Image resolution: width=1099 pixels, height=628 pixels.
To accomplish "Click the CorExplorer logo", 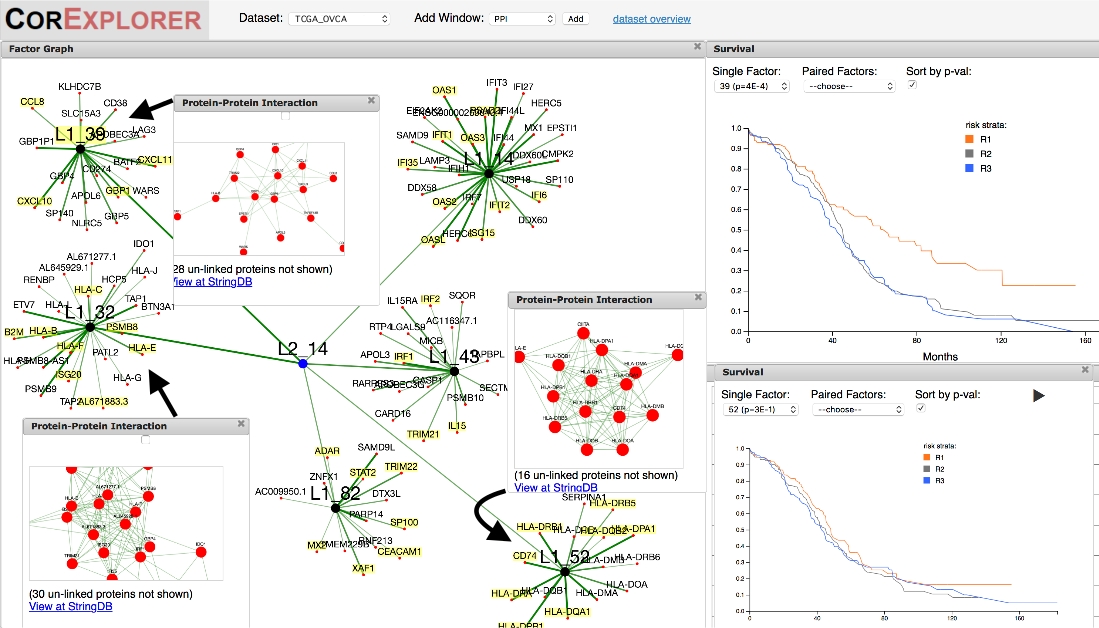I will (104, 19).
